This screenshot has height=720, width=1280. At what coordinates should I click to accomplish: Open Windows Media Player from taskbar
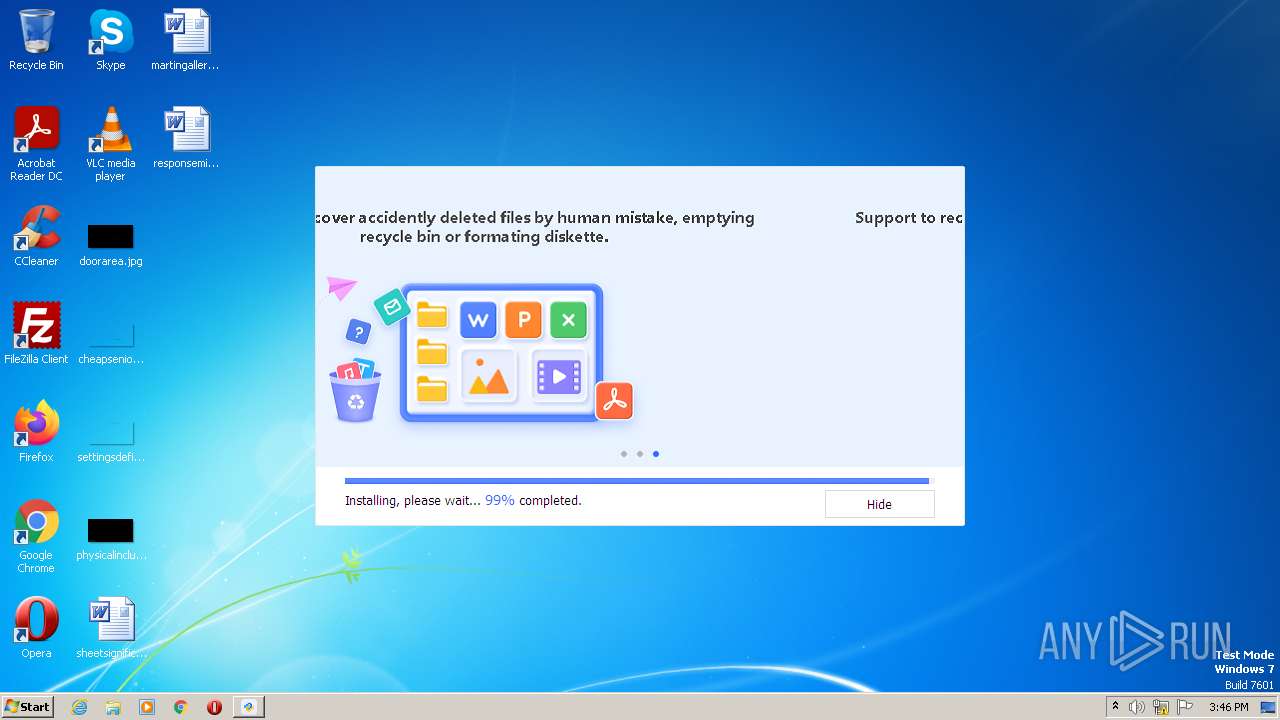(147, 707)
